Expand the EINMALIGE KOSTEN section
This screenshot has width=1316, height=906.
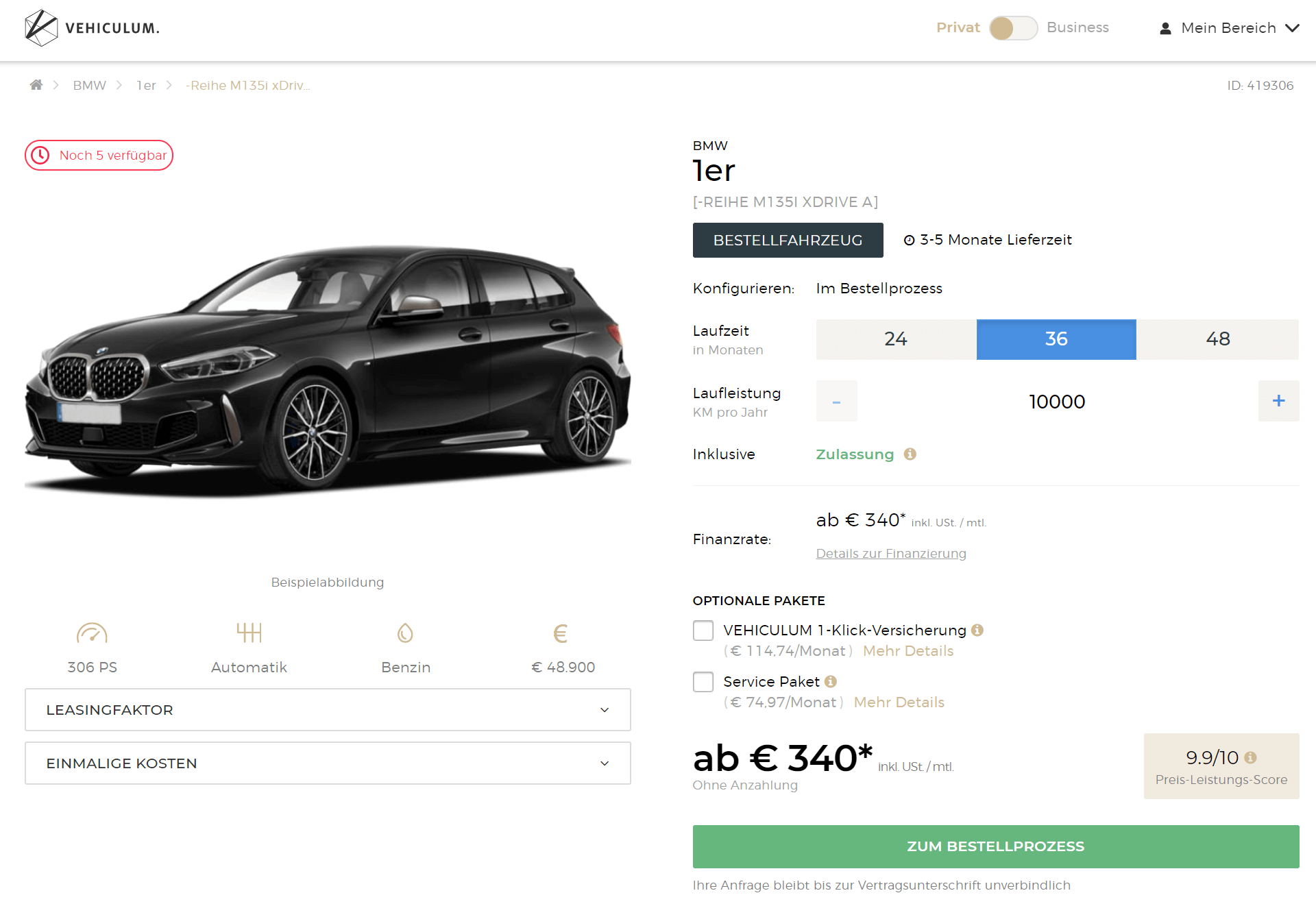[328, 763]
